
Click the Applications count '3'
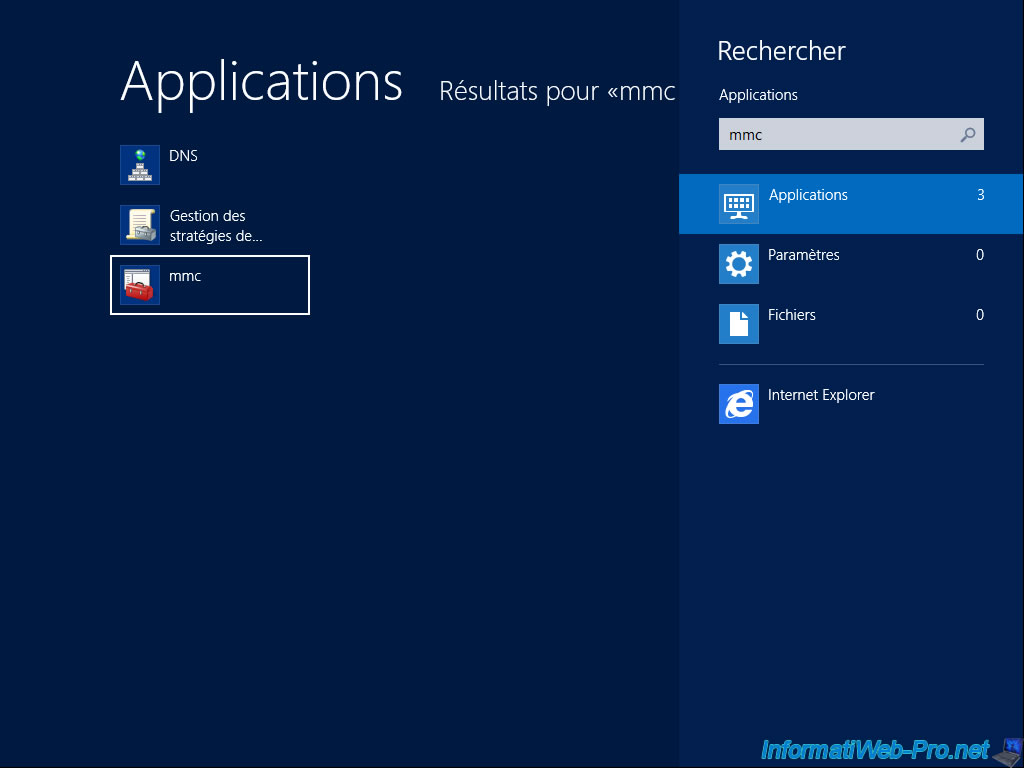tap(980, 195)
